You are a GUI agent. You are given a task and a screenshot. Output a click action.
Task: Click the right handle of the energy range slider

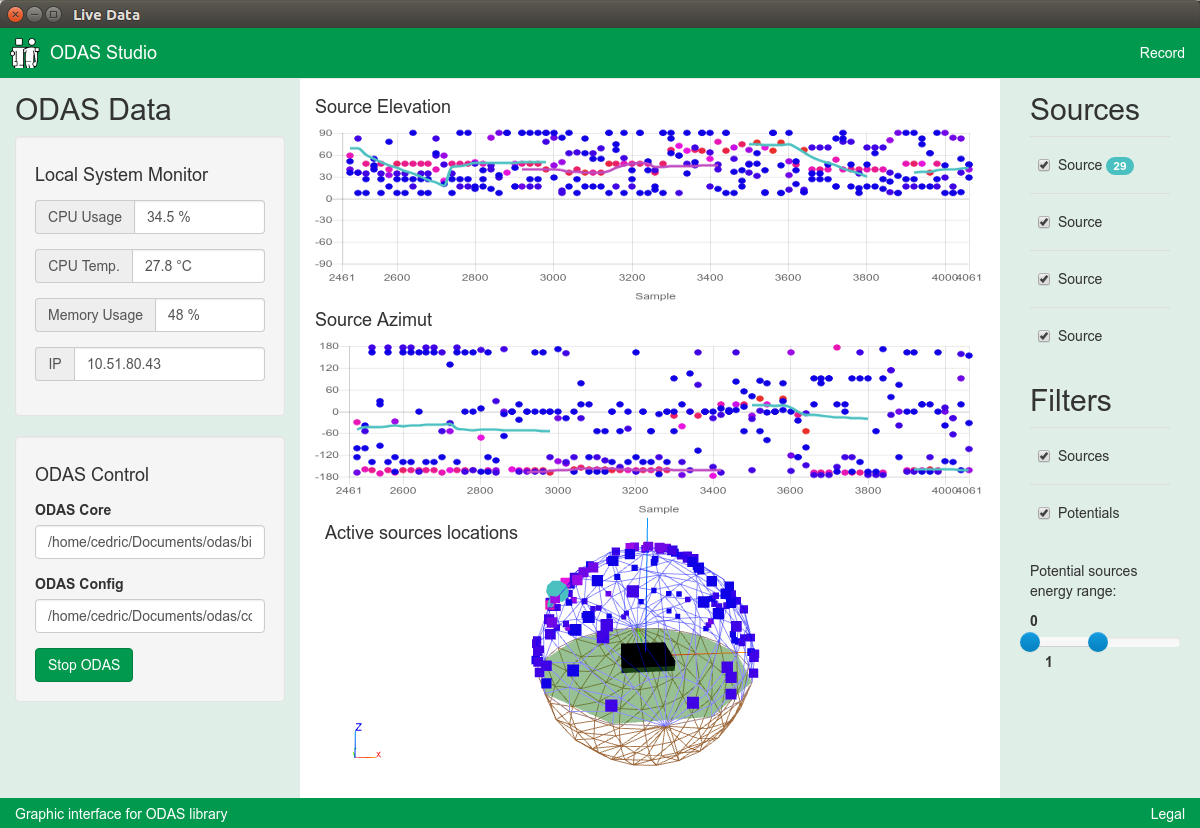(x=1098, y=643)
